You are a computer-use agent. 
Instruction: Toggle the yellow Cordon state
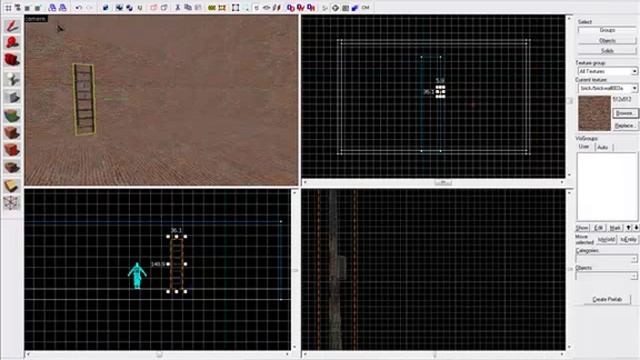click(x=212, y=7)
